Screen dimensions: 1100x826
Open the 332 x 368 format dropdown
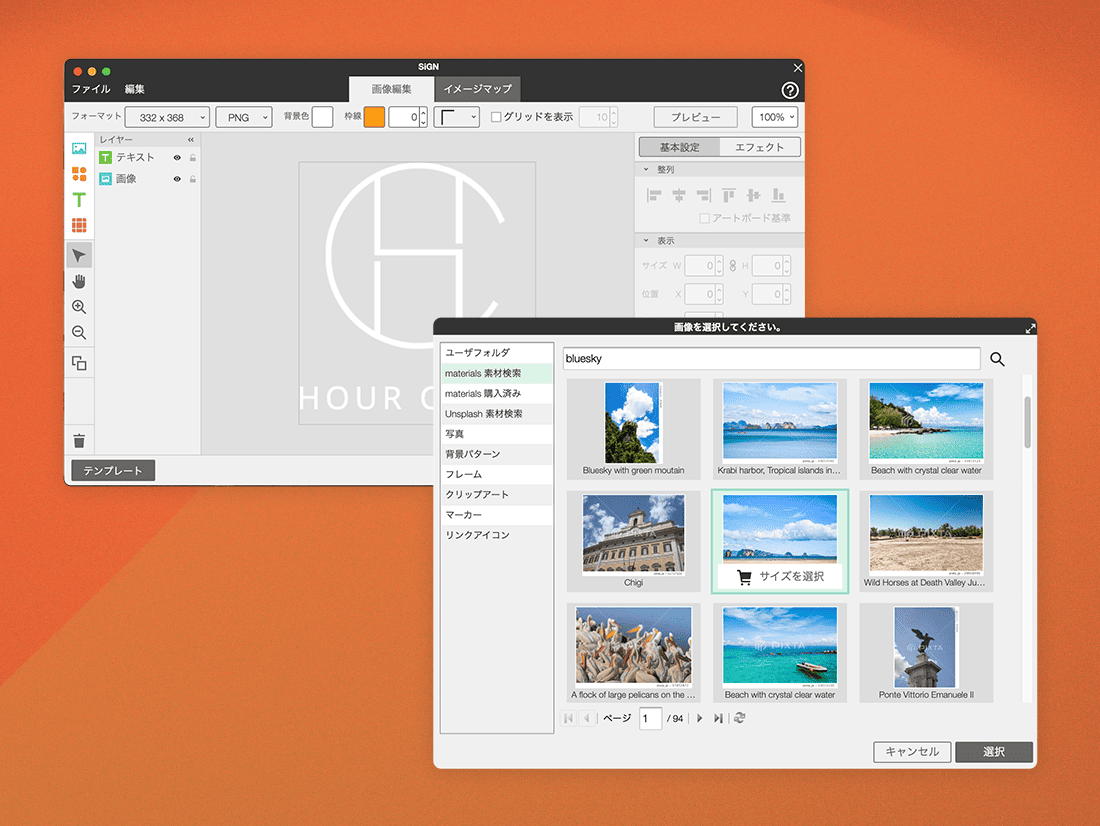[168, 117]
